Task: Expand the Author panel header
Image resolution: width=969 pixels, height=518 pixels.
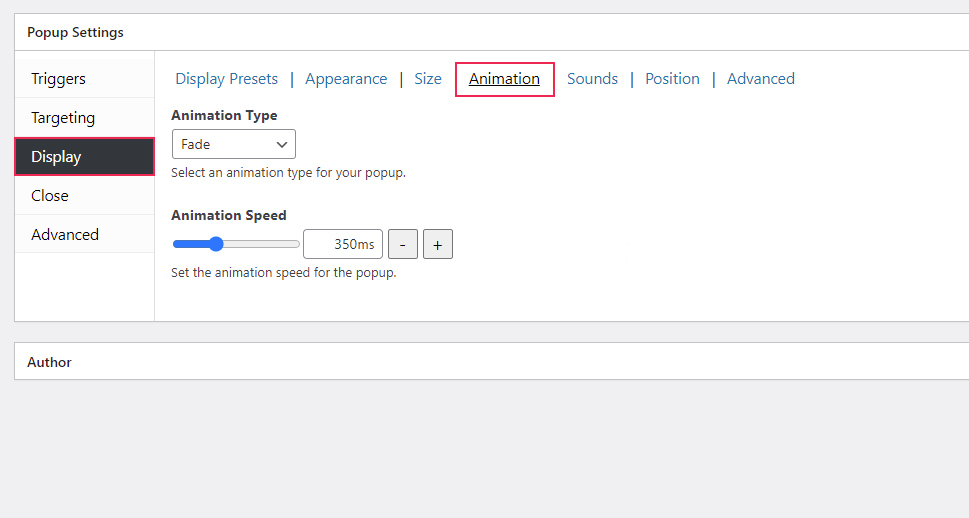Action: tap(50, 362)
